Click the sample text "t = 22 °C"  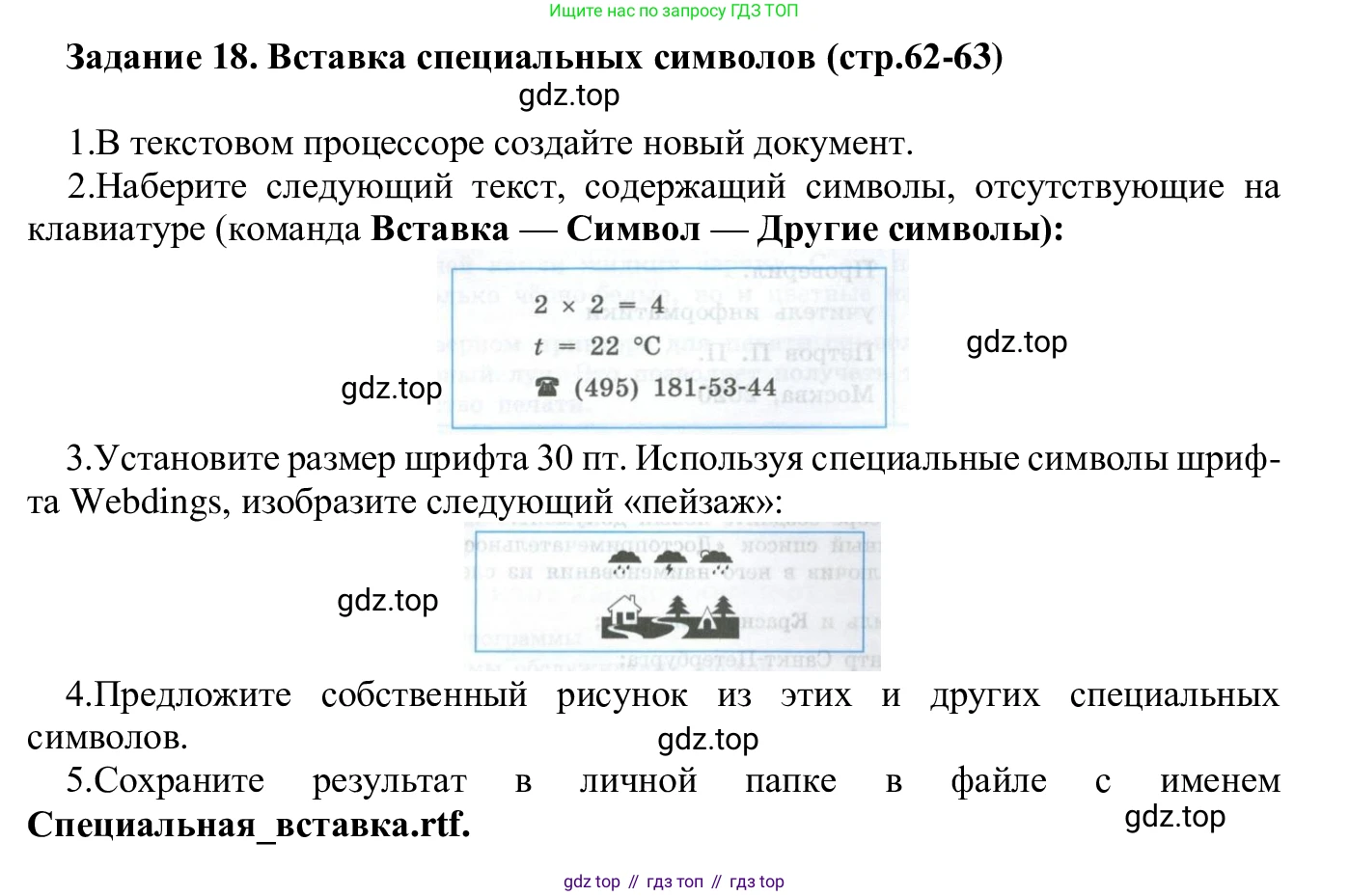[597, 346]
